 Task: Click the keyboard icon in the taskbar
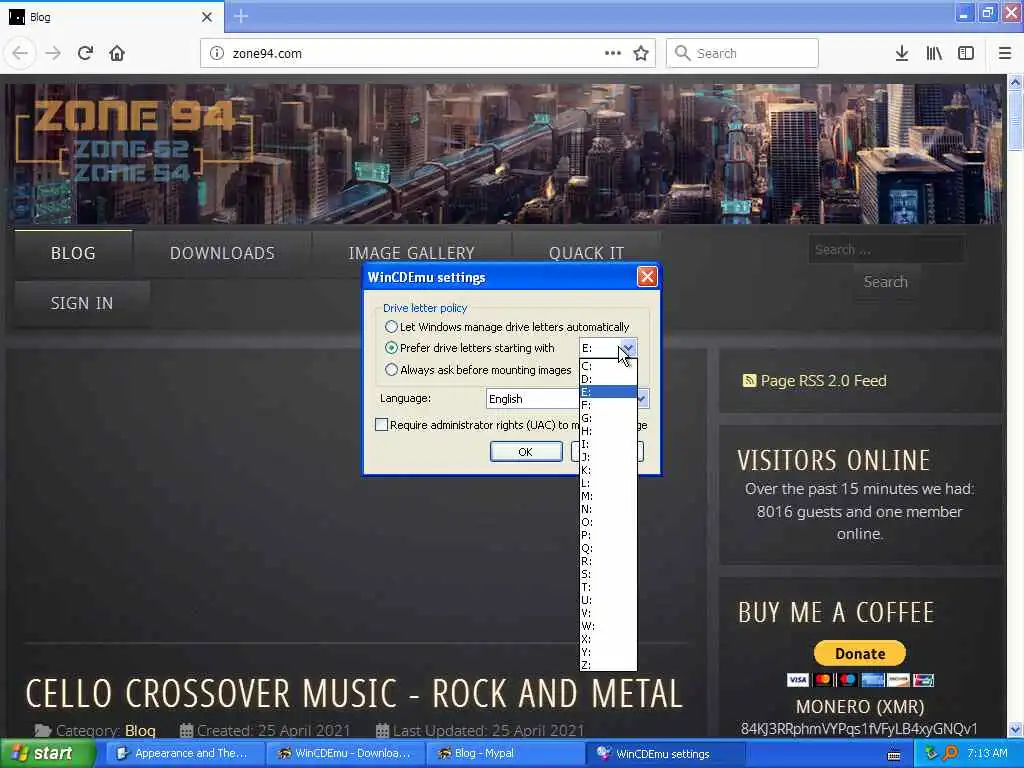click(x=894, y=755)
